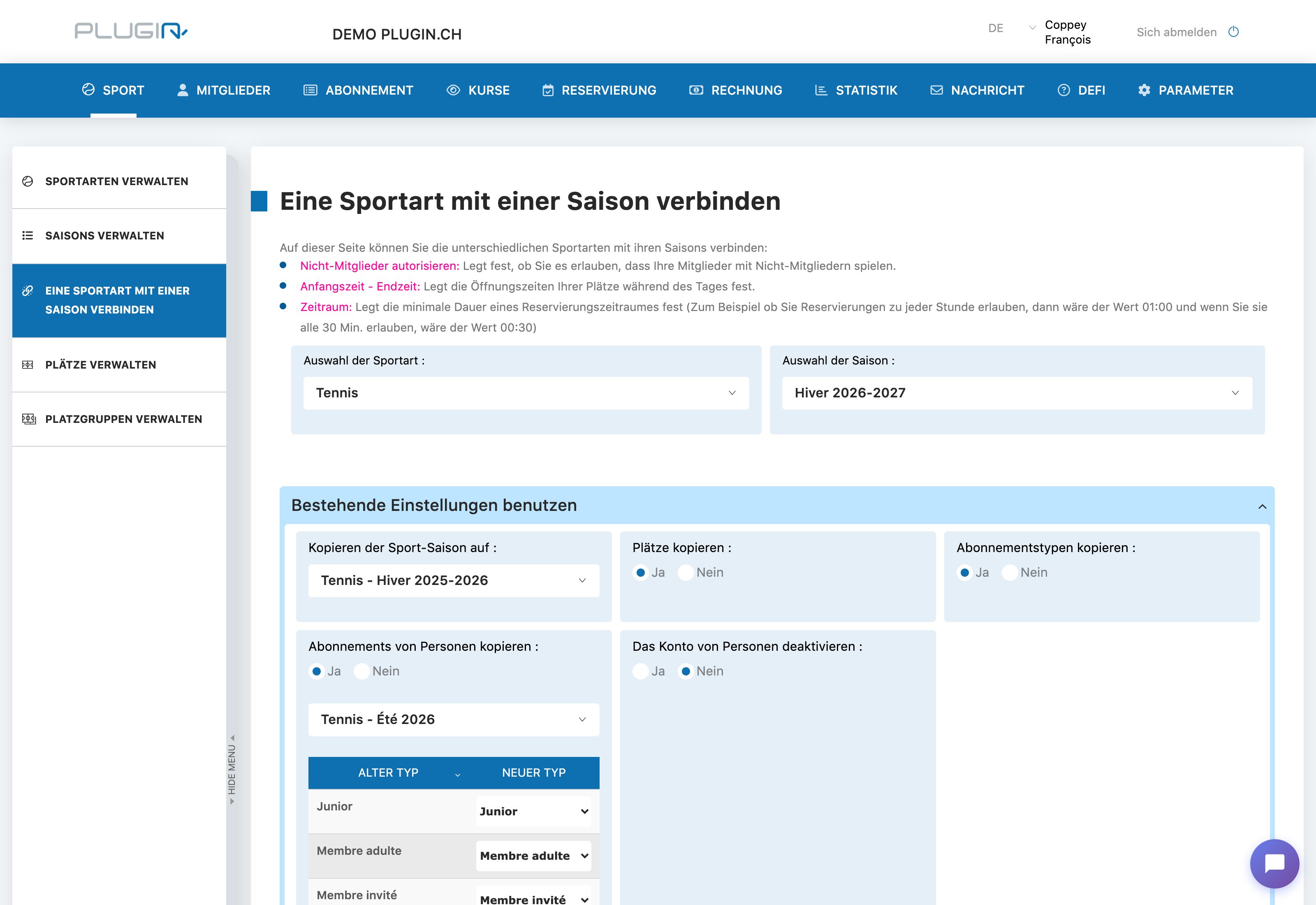Click the Reservierung calendar icon

coord(547,90)
